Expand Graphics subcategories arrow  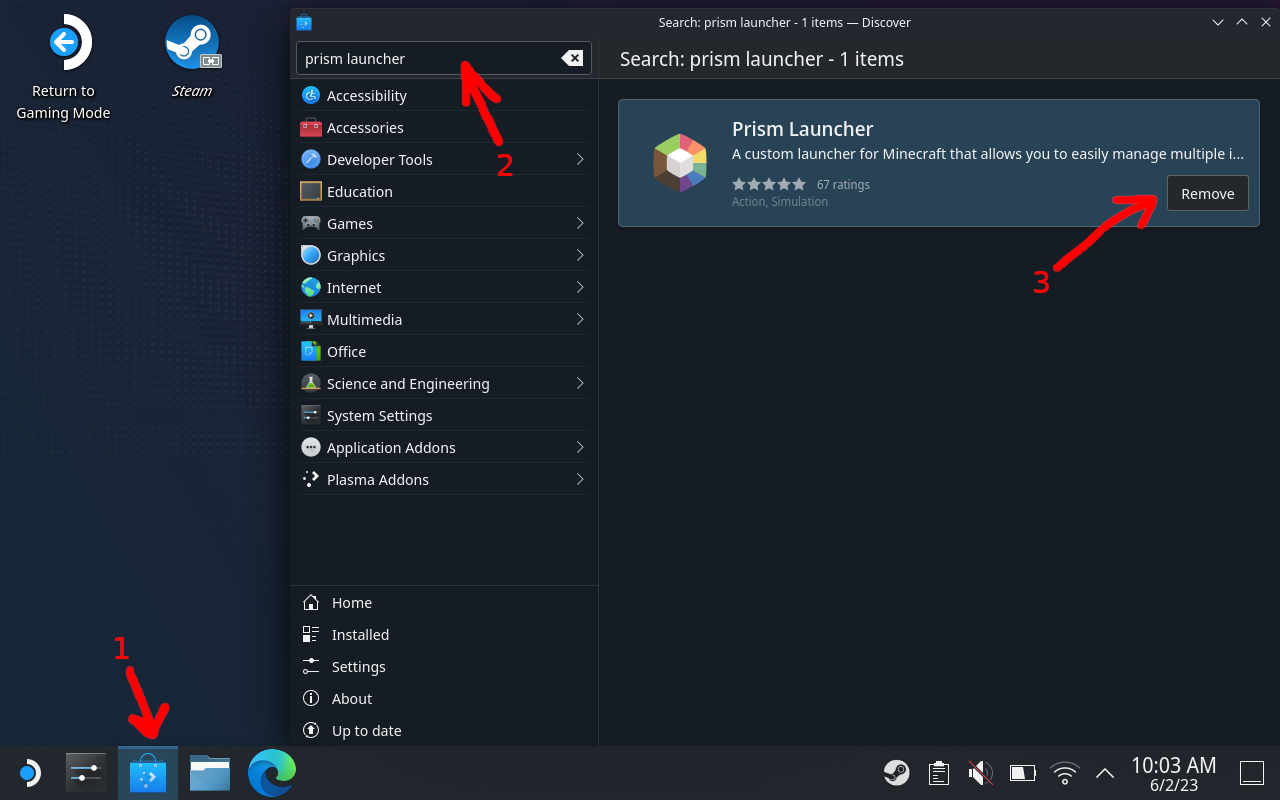click(580, 255)
